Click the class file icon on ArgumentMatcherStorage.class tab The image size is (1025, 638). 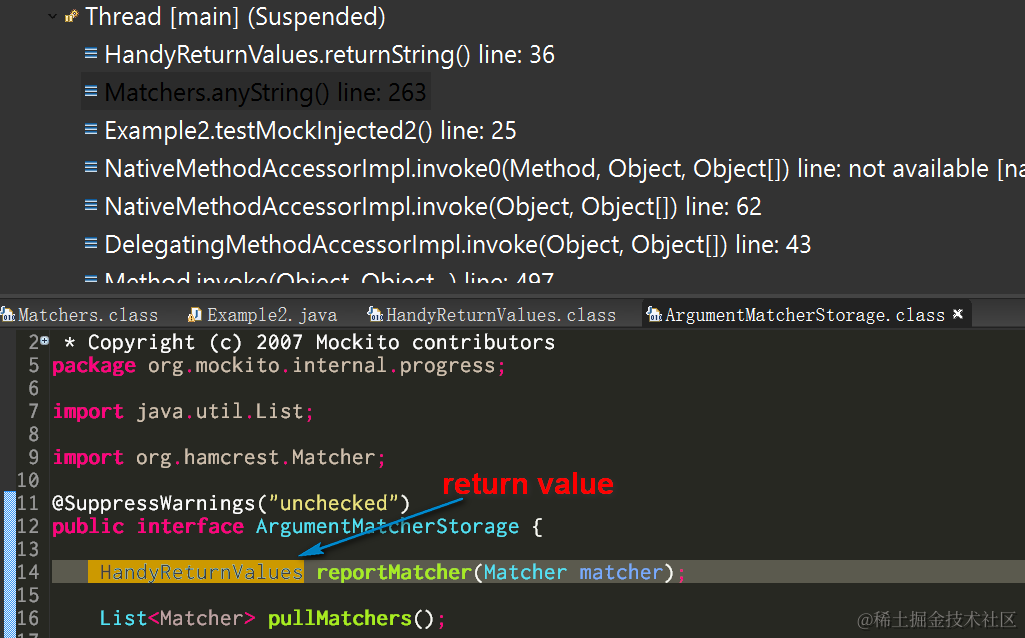(657, 314)
